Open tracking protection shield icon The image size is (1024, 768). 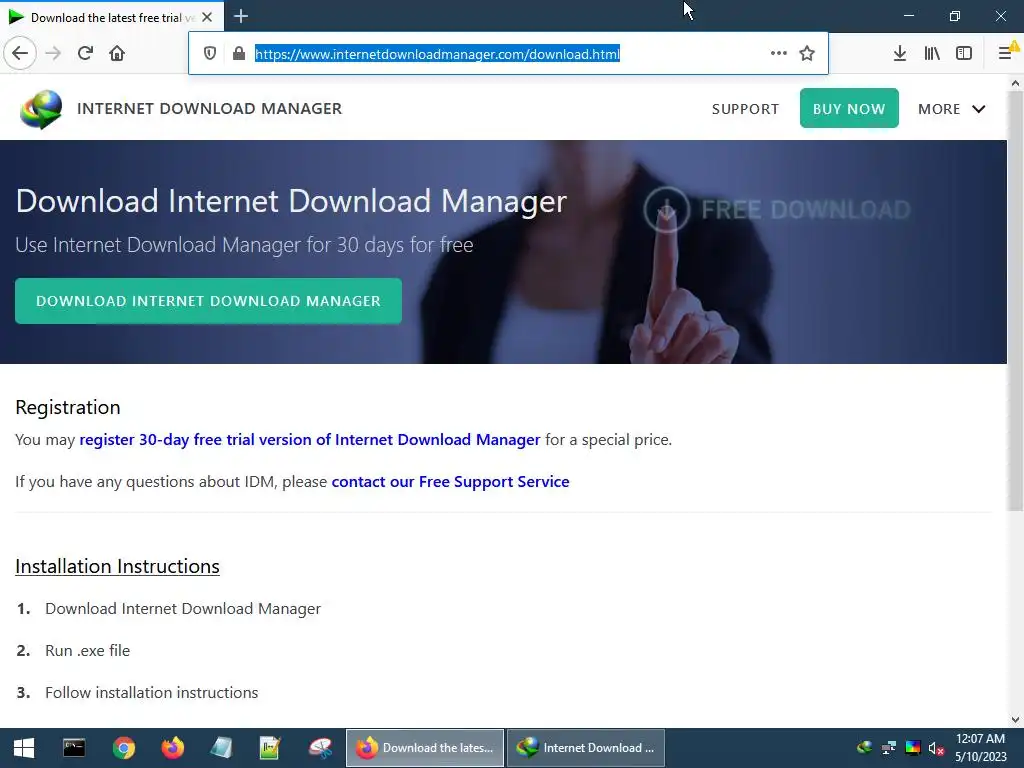[210, 54]
